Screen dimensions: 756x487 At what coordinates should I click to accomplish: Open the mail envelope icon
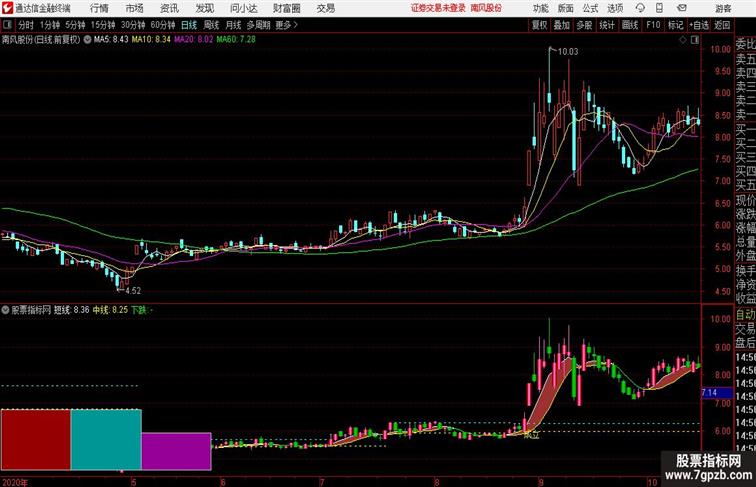coord(682,8)
